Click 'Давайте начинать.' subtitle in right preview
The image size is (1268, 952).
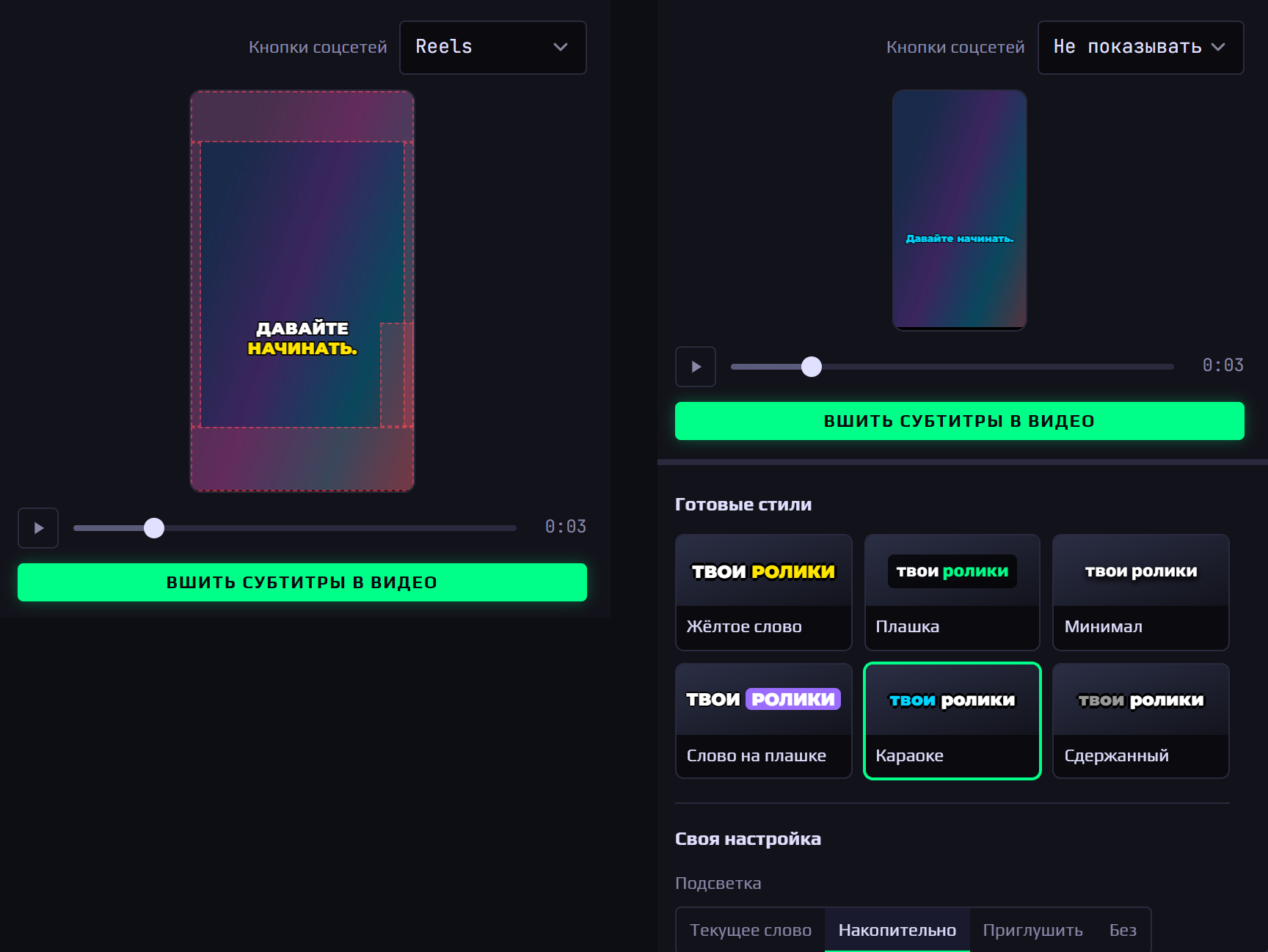pos(960,238)
